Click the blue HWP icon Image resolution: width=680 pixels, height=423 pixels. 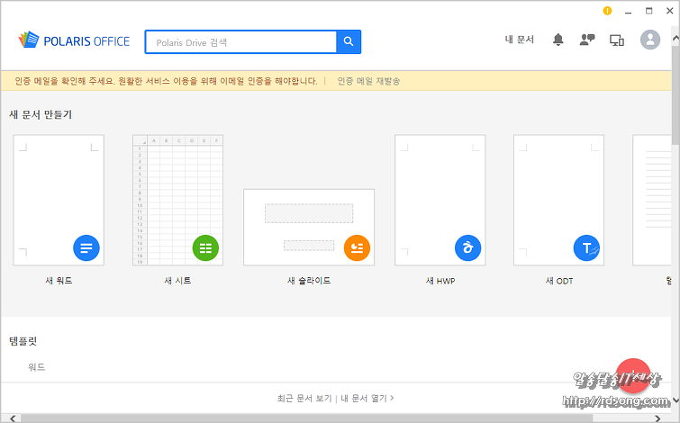(x=467, y=248)
